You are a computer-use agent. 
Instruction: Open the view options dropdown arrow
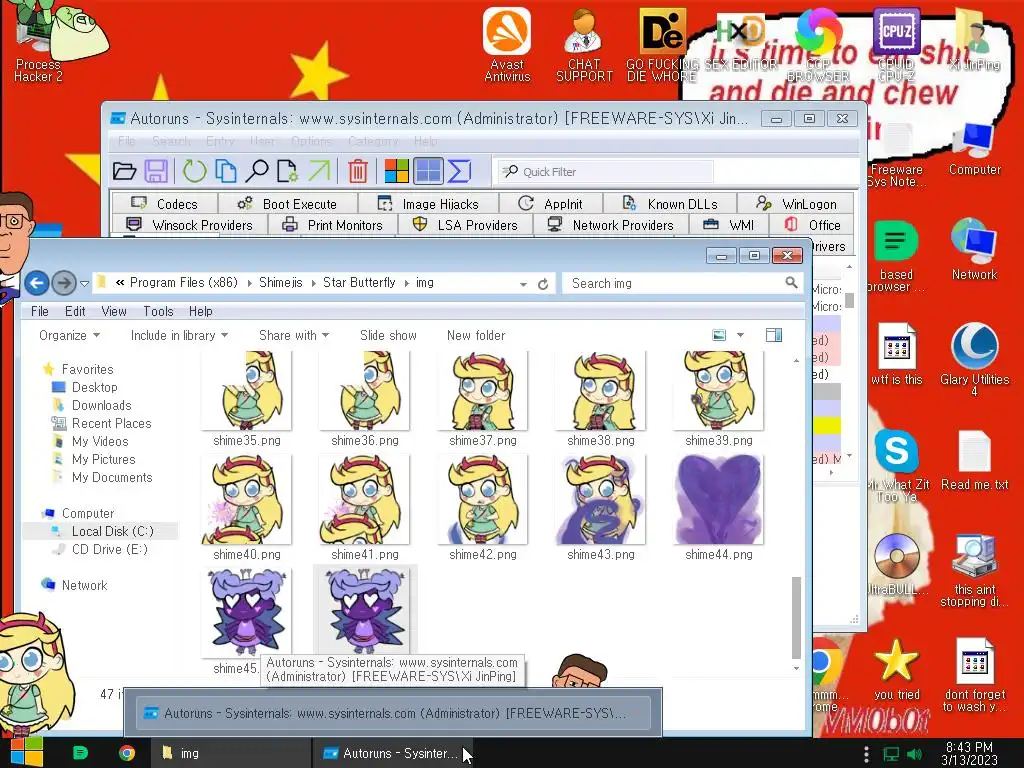tap(741, 336)
